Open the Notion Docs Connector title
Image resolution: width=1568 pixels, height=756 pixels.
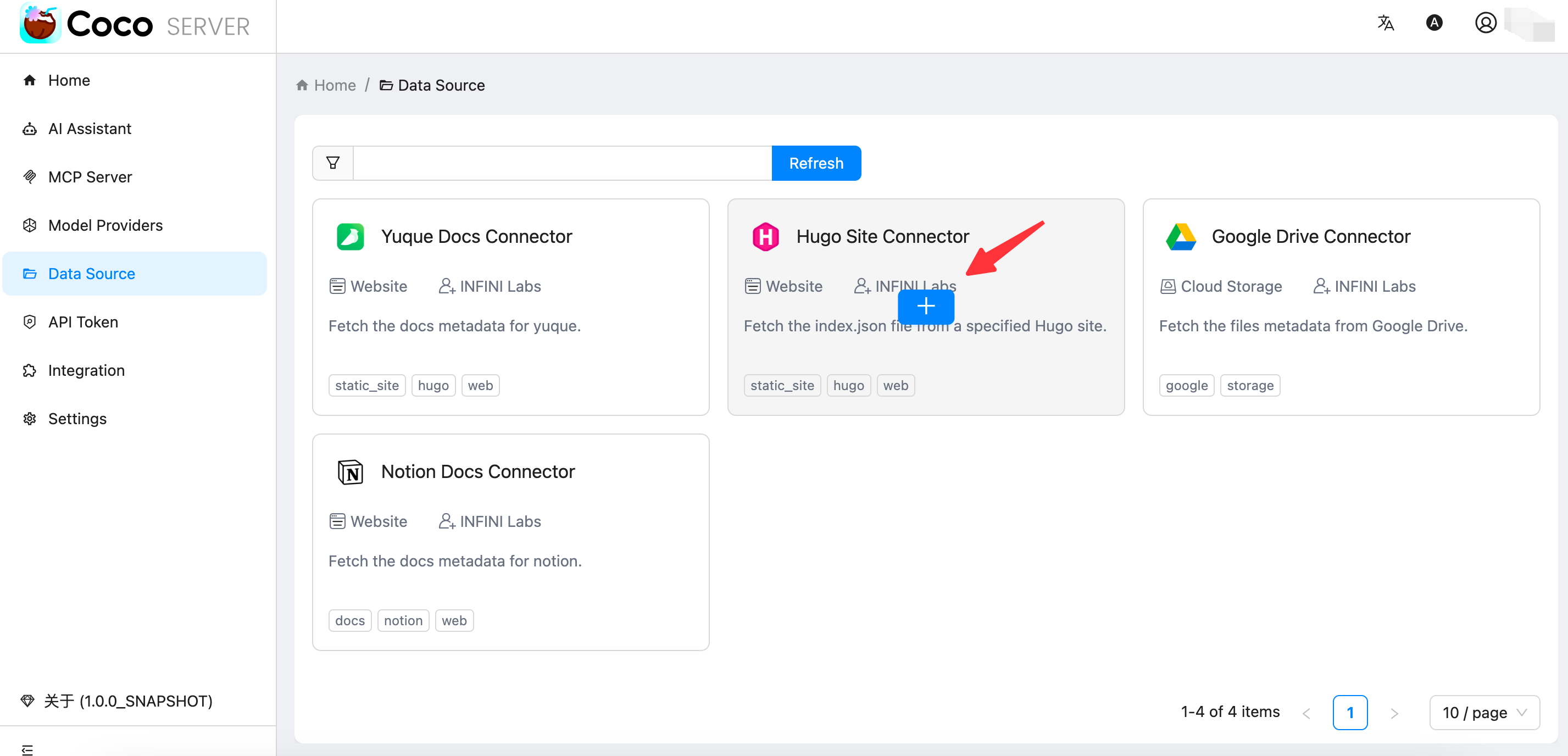tap(478, 472)
